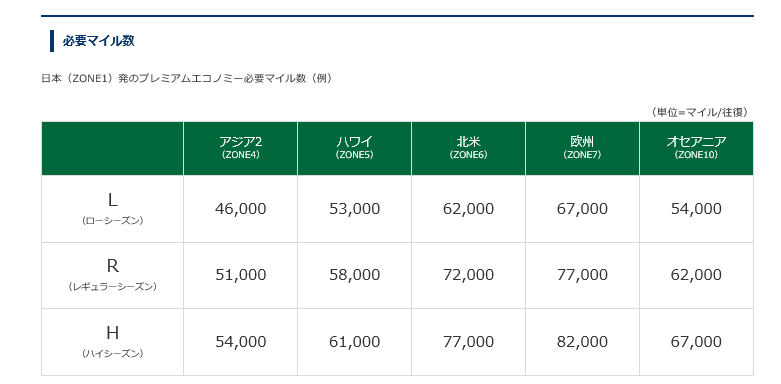Click the 54,000 Oceania low season cell
Image resolution: width=781 pixels, height=384 pixels.
(696, 209)
